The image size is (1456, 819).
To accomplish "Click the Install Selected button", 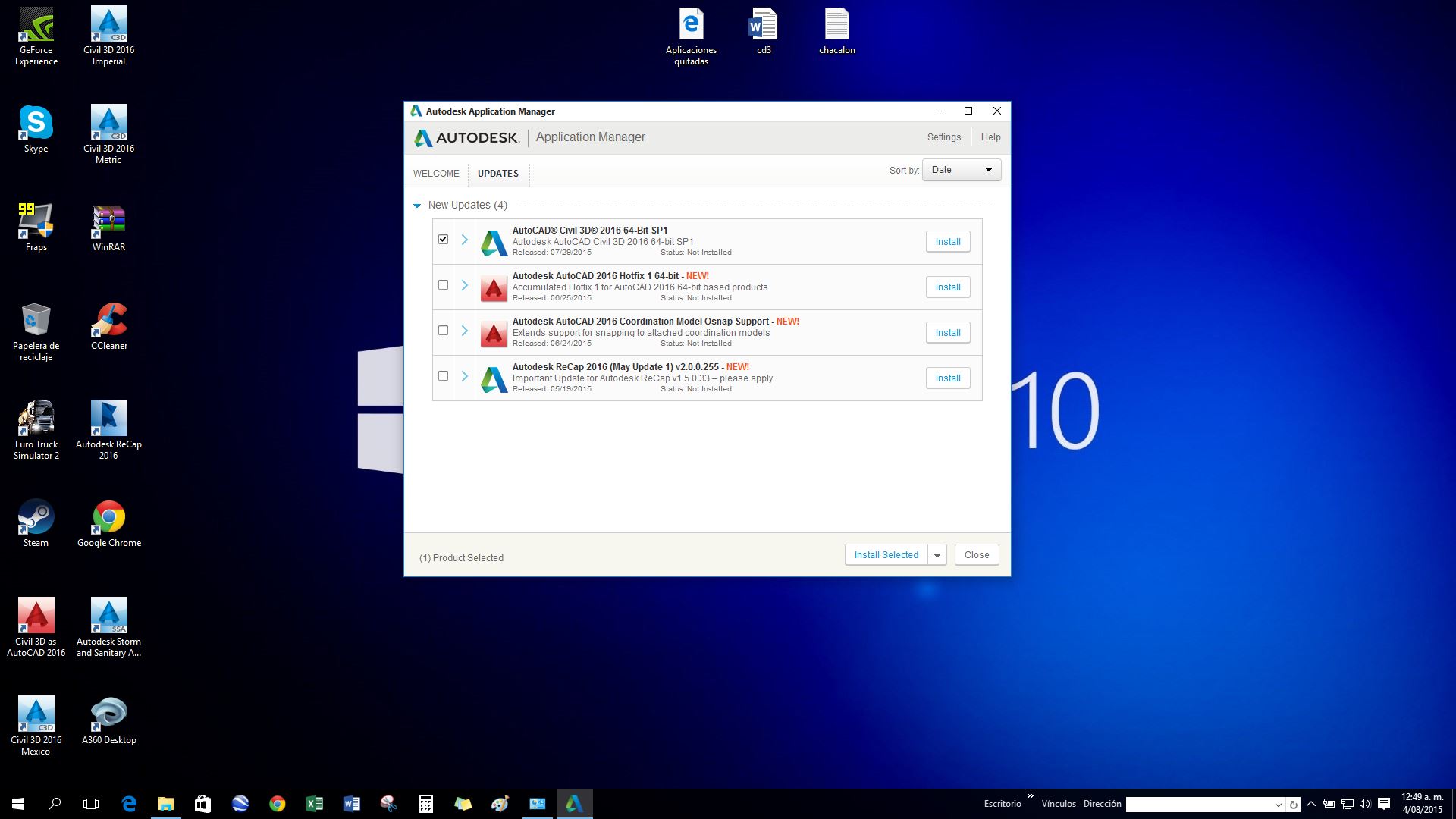I will 886,555.
